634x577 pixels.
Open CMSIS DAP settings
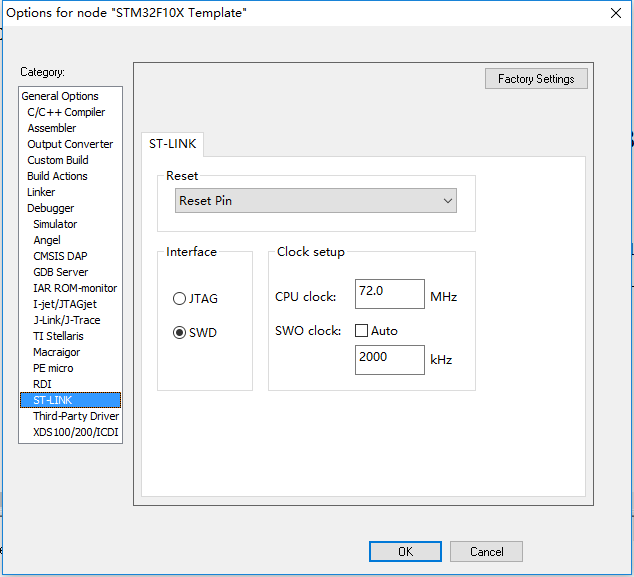tap(60, 256)
